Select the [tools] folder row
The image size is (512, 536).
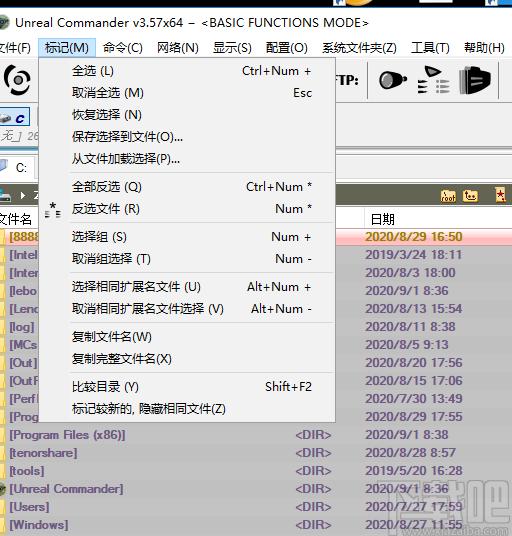click(x=256, y=471)
